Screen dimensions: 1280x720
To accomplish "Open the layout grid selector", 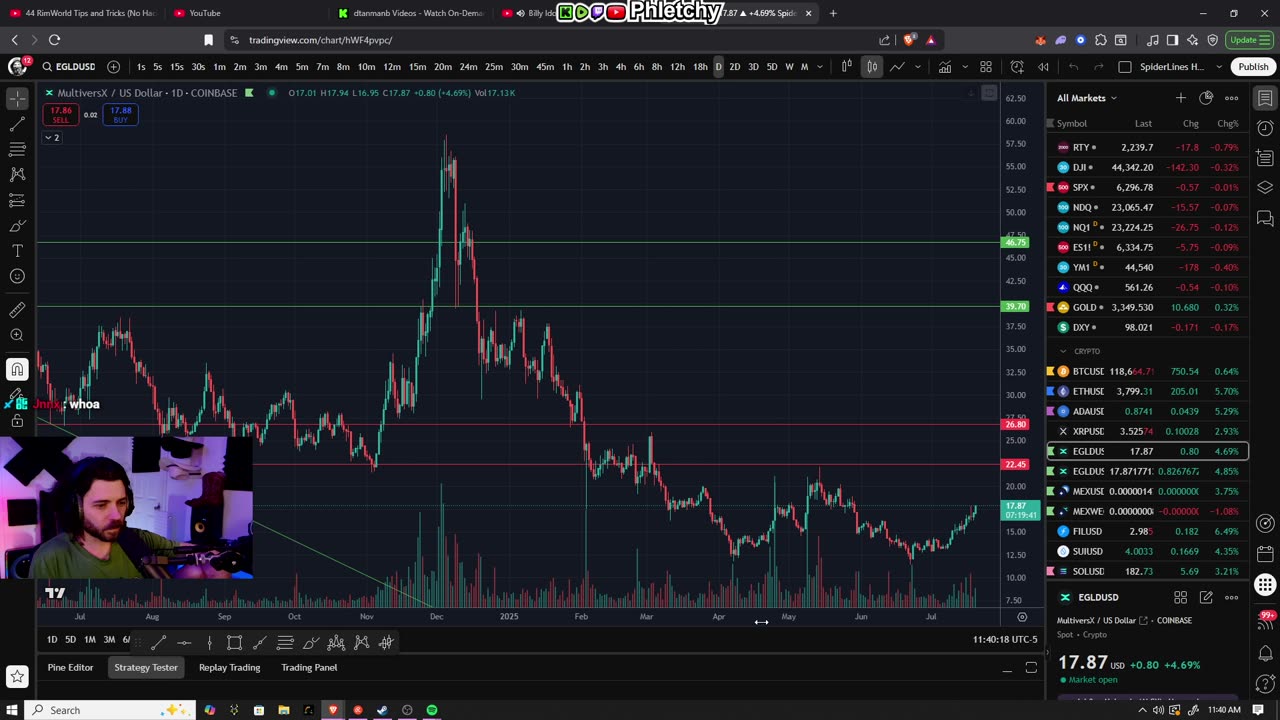I will (986, 67).
